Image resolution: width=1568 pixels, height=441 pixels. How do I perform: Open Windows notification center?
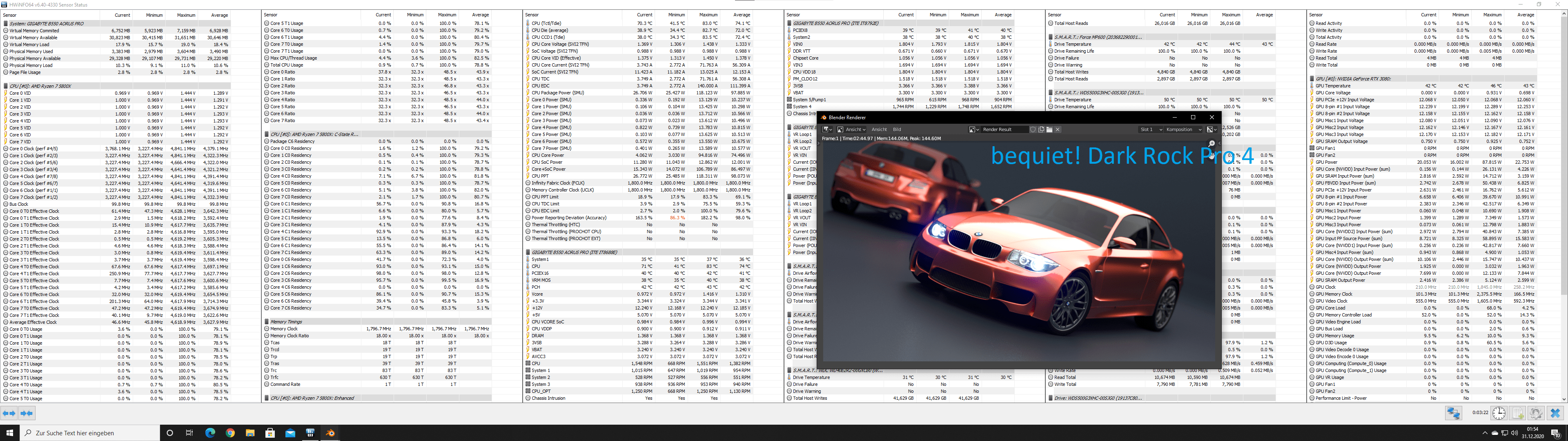pos(1556,433)
